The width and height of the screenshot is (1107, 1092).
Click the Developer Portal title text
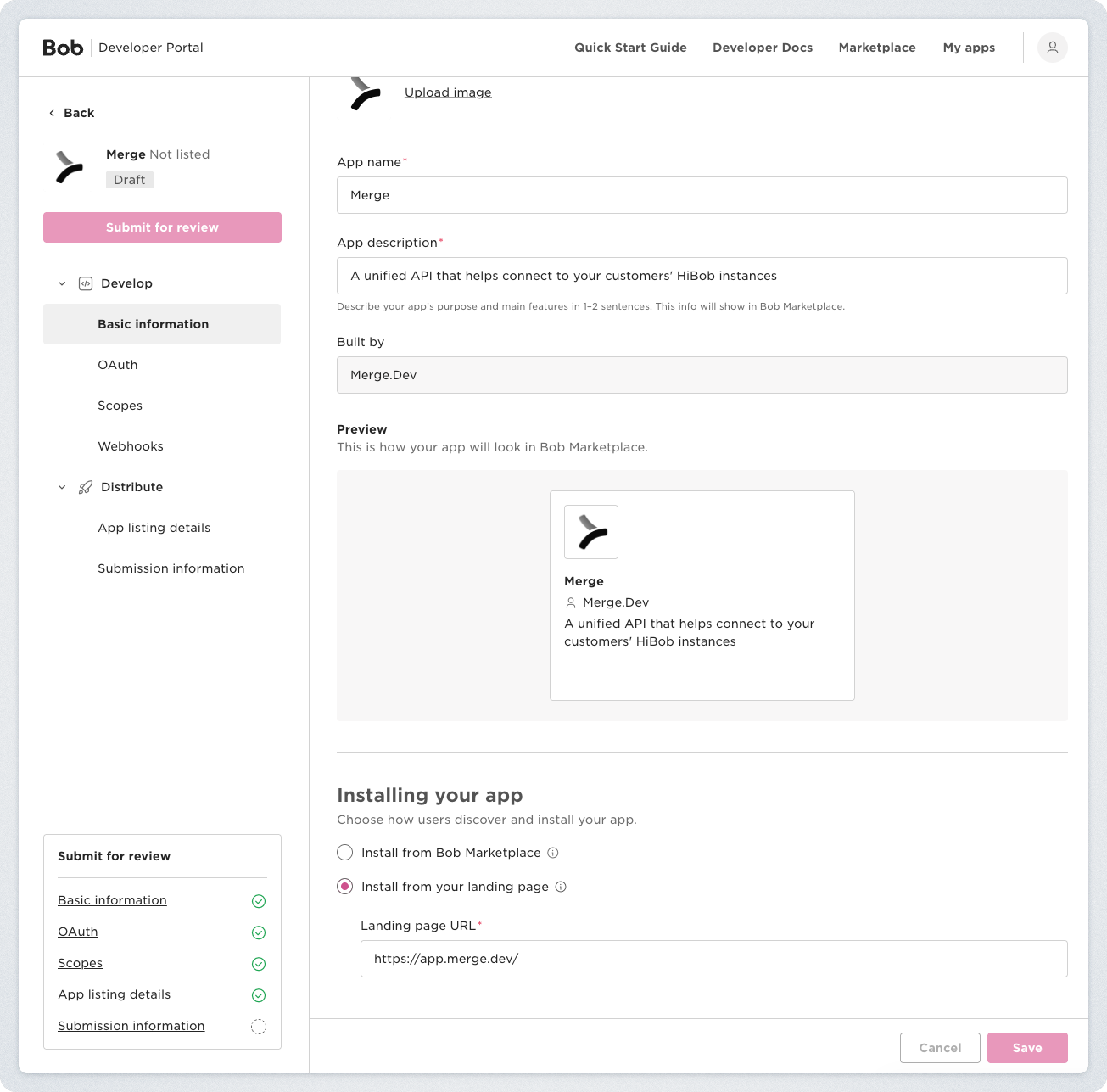point(151,48)
